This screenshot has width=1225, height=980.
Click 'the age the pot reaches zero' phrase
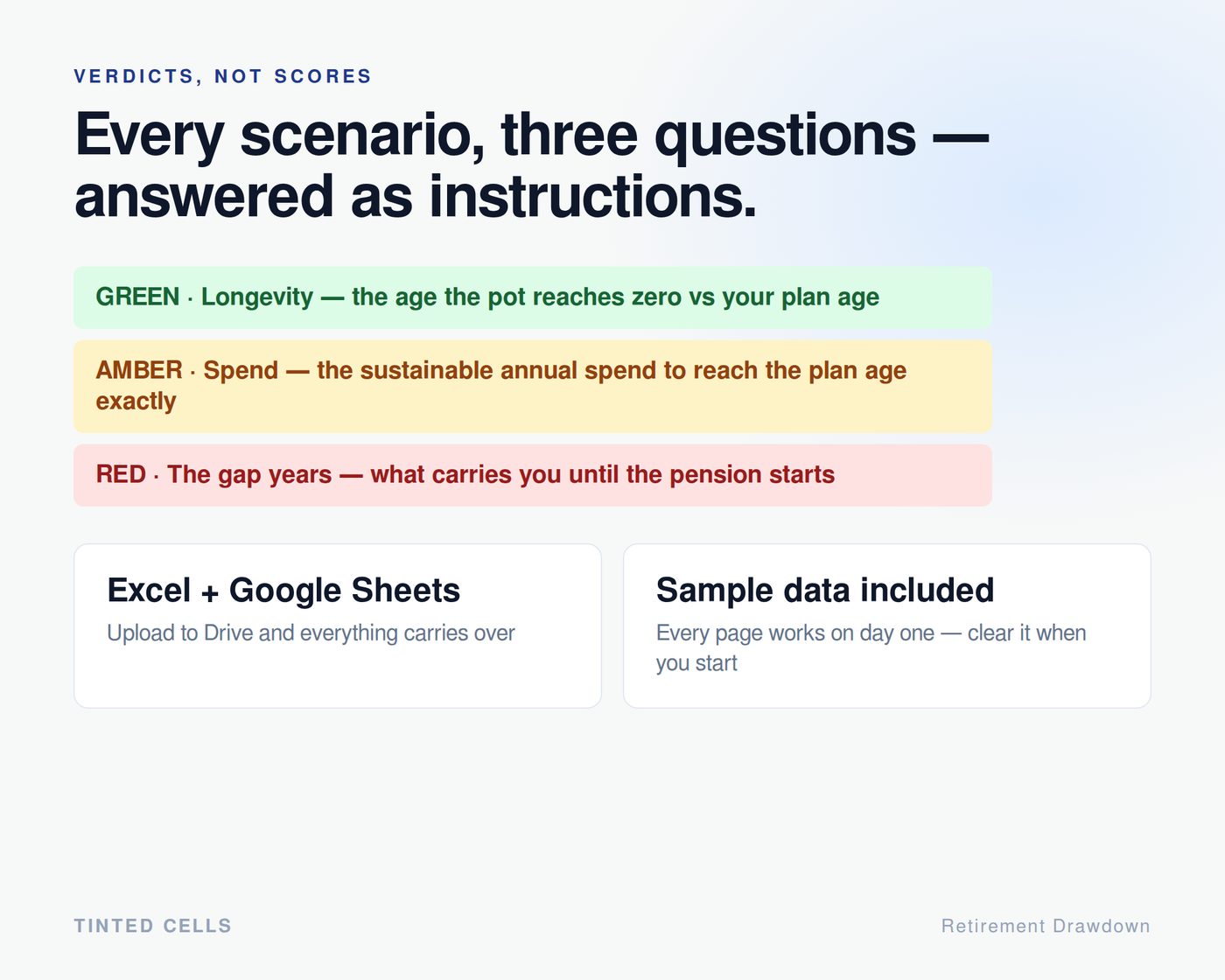tap(516, 297)
